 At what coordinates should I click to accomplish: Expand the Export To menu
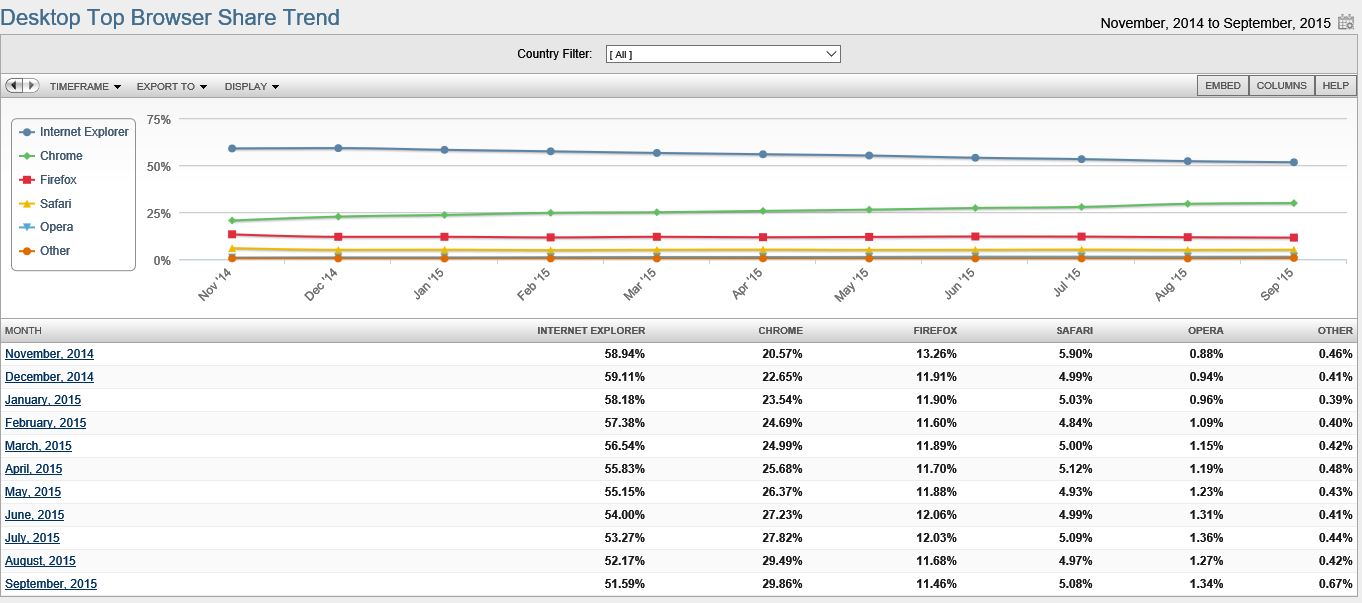point(171,87)
